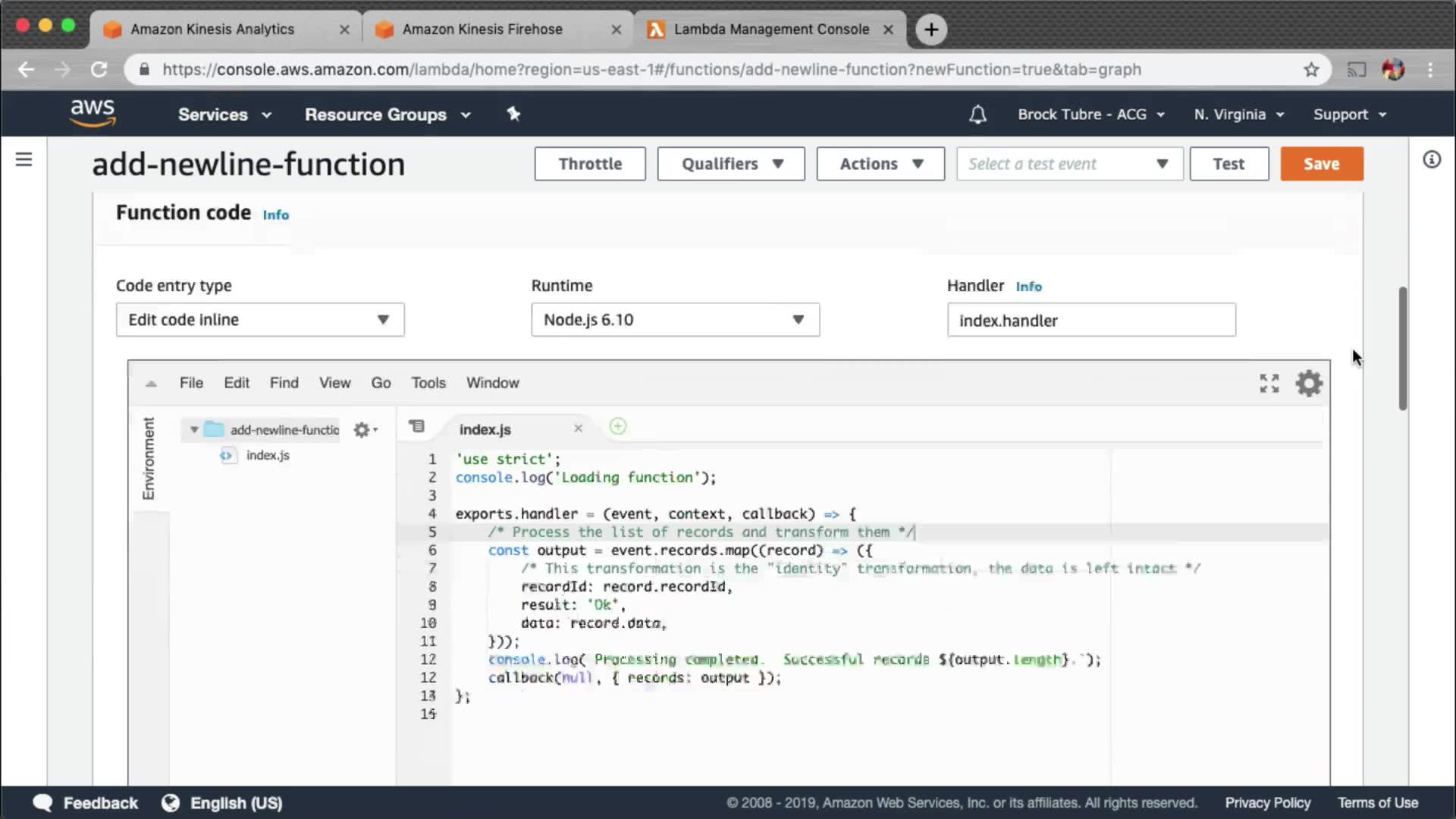
Task: Switch to Amazon Kinesis Firehose browser tab
Action: pos(482,29)
